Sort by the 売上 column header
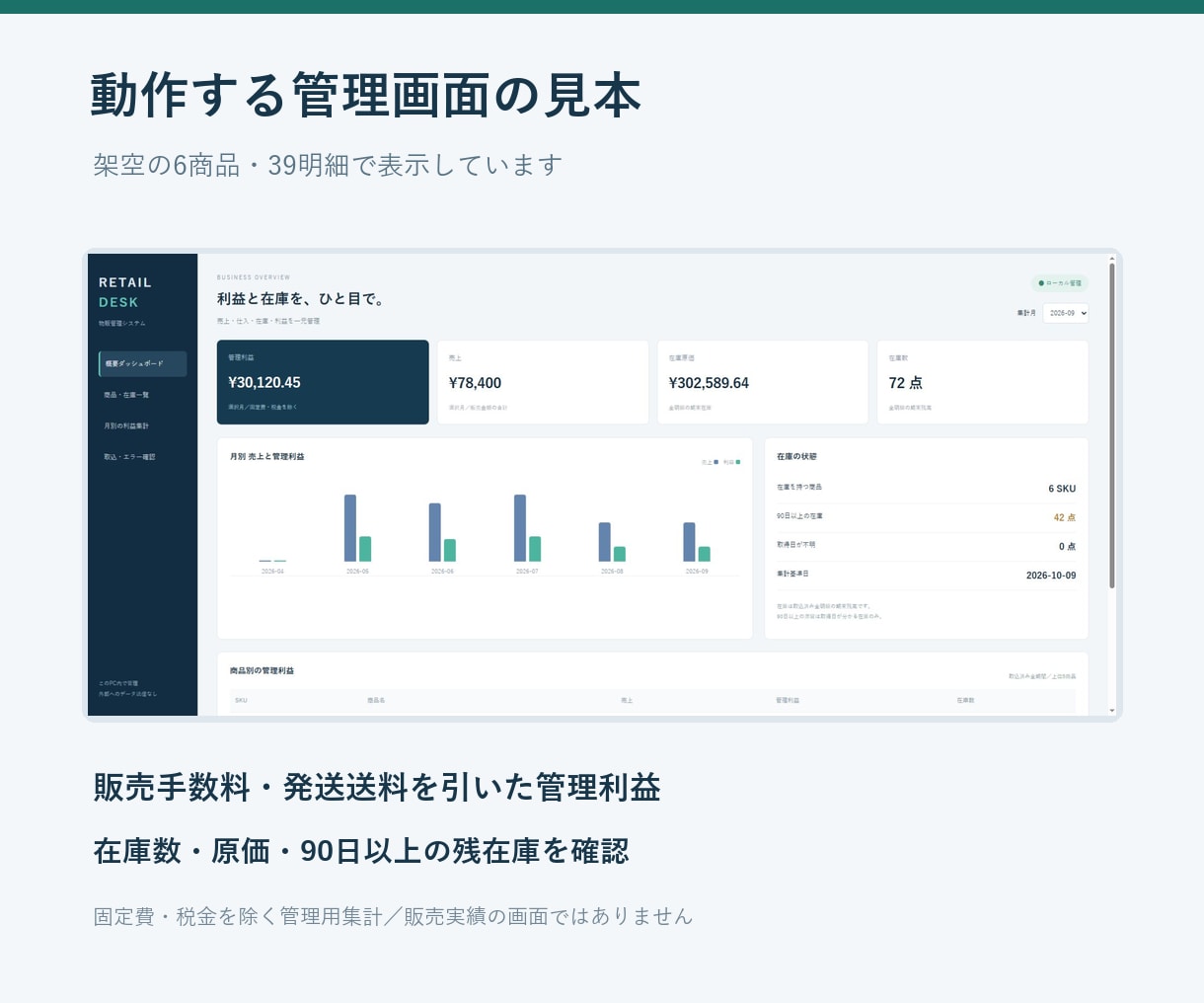 (x=627, y=700)
